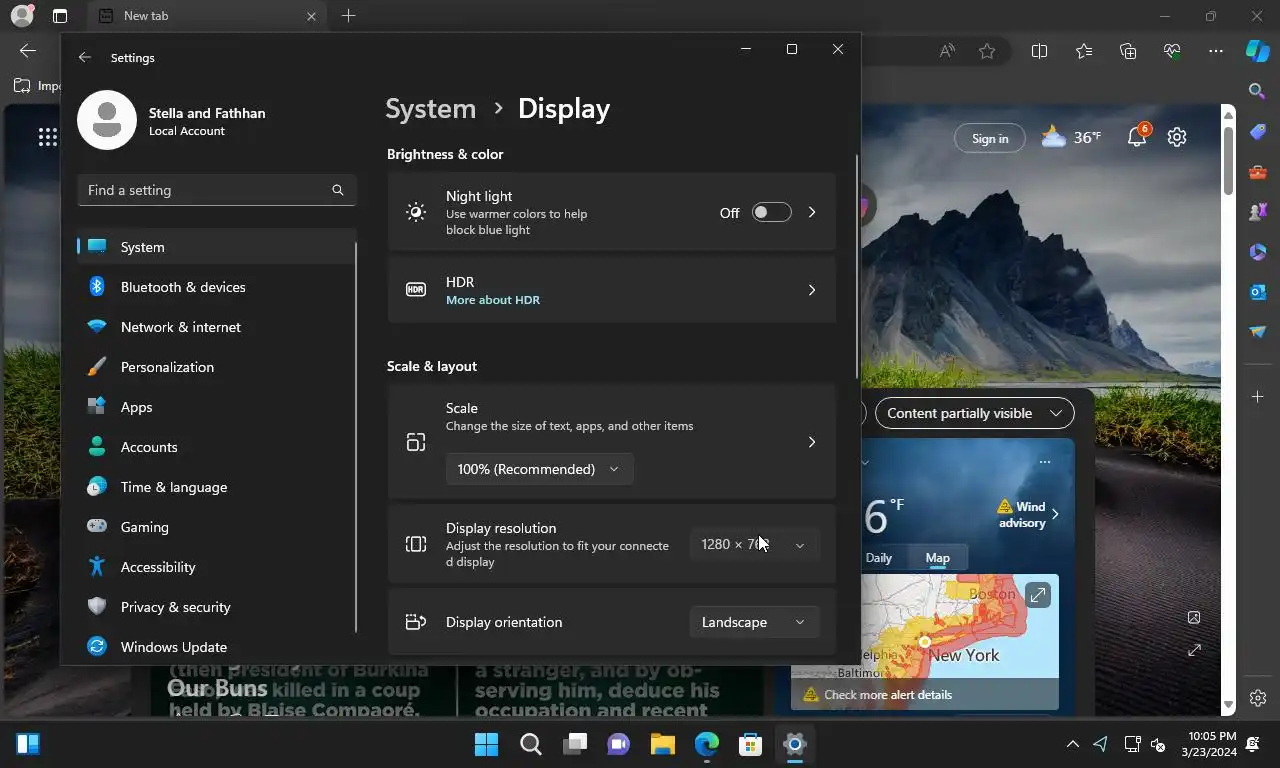Click the Find a setting search box

(x=205, y=190)
